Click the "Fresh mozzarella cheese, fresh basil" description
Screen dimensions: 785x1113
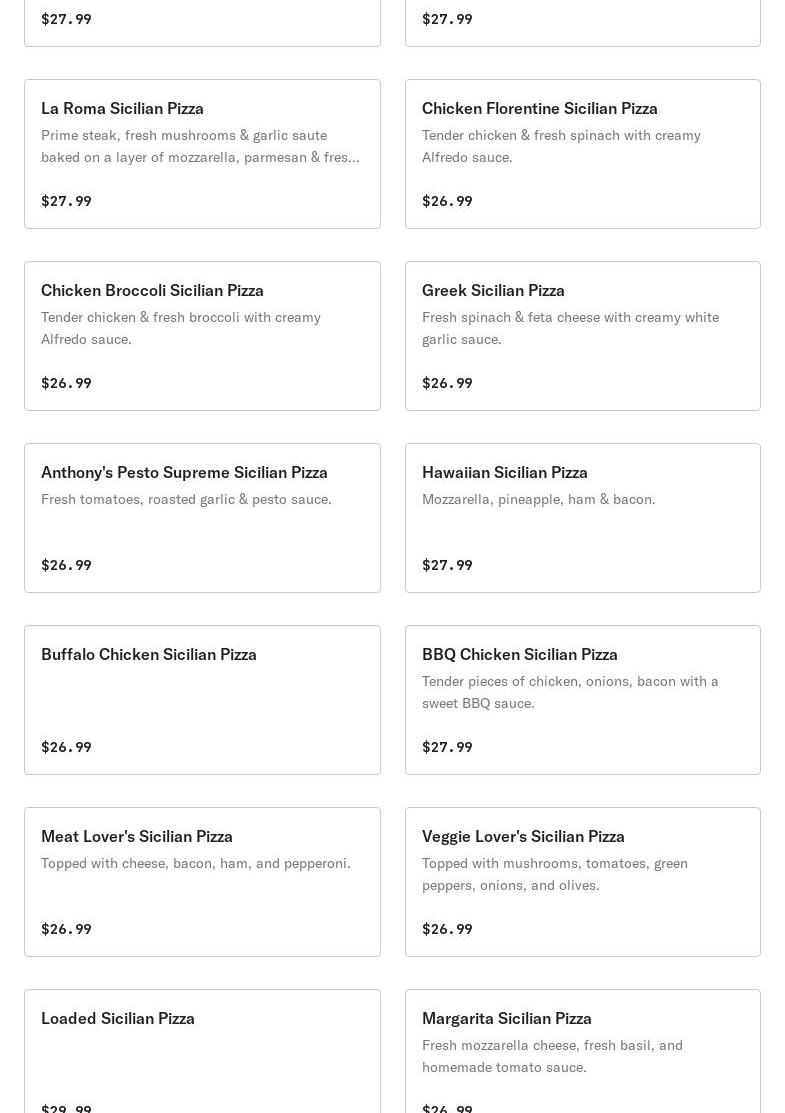pyautogui.click(x=552, y=1056)
